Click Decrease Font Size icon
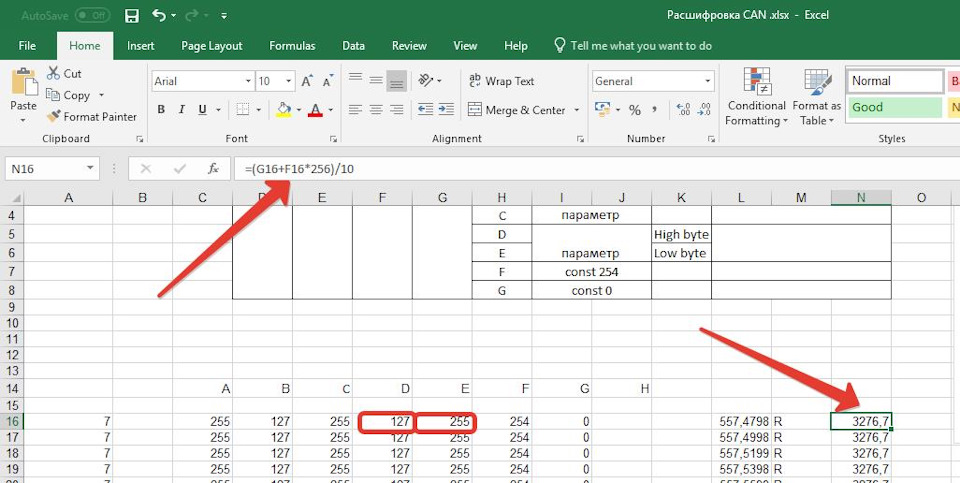The height and width of the screenshot is (483, 960). [328, 81]
